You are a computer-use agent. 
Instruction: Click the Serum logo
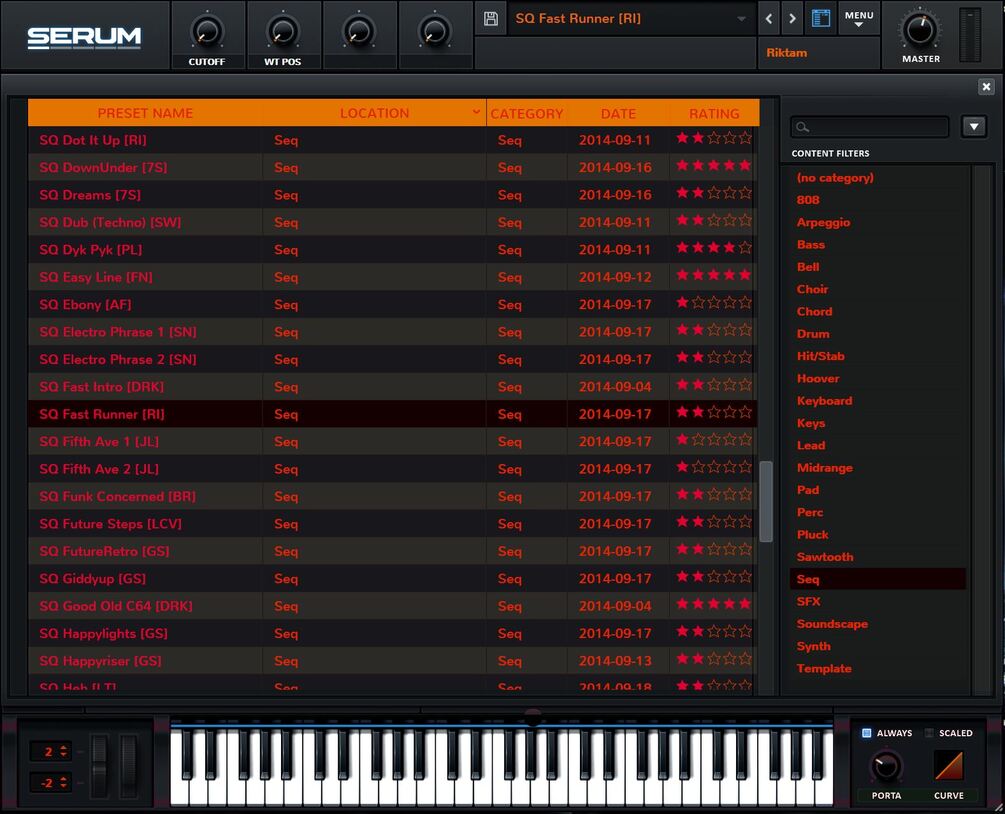click(84, 37)
